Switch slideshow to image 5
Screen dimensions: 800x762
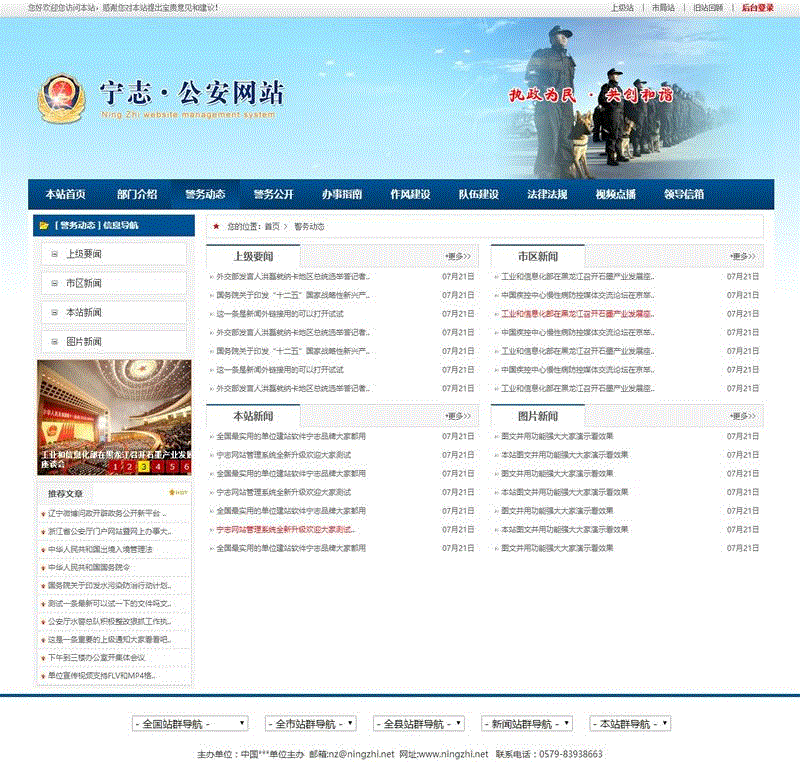pyautogui.click(x=172, y=466)
